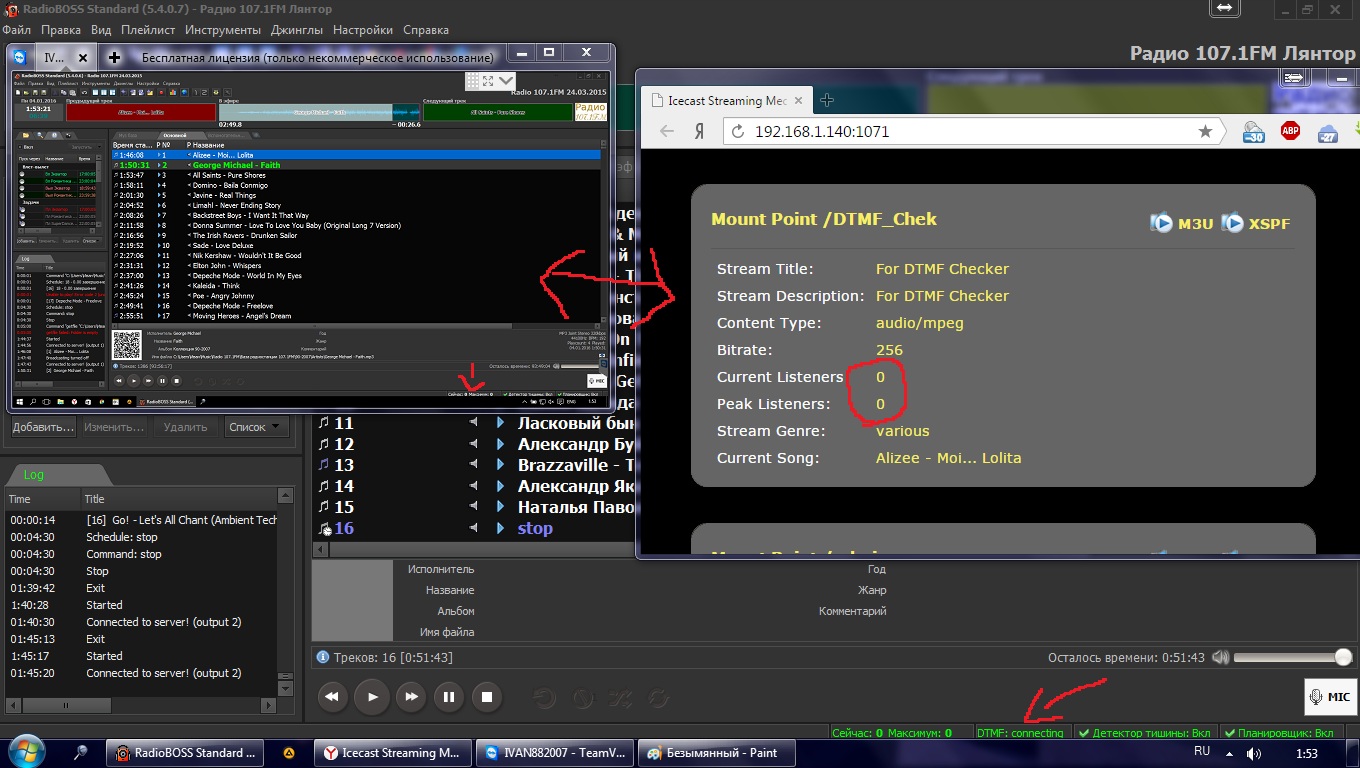
Task: Open the Настройки menu
Action: (x=363, y=30)
